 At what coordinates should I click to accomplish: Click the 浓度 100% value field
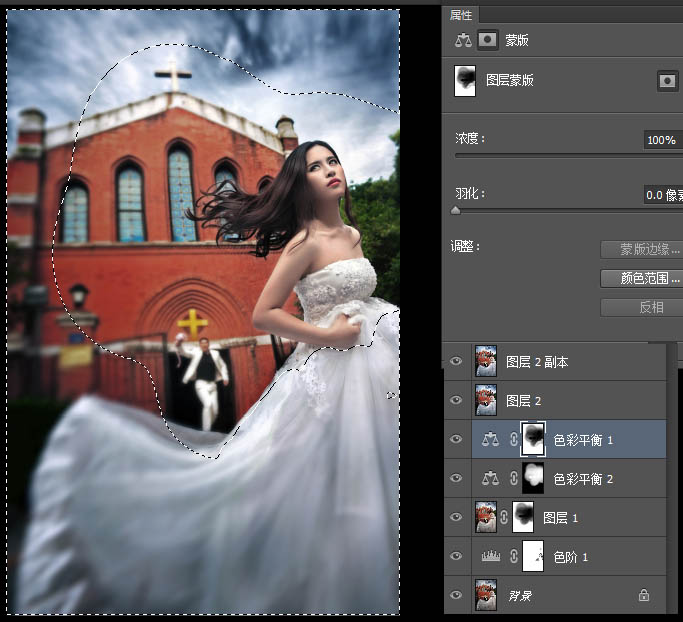coord(662,140)
